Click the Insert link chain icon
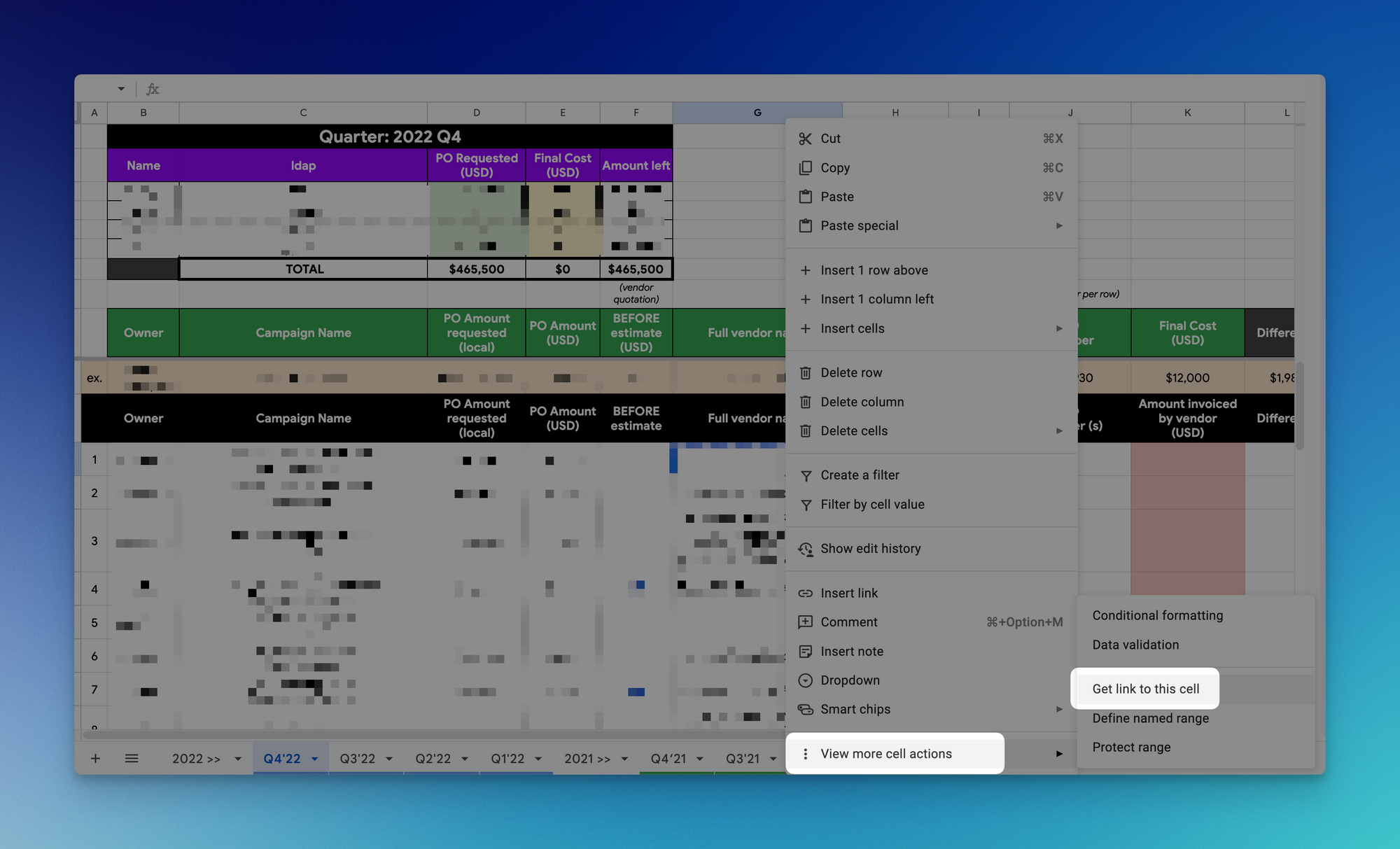Viewport: 1400px width, 849px height. coord(806,594)
